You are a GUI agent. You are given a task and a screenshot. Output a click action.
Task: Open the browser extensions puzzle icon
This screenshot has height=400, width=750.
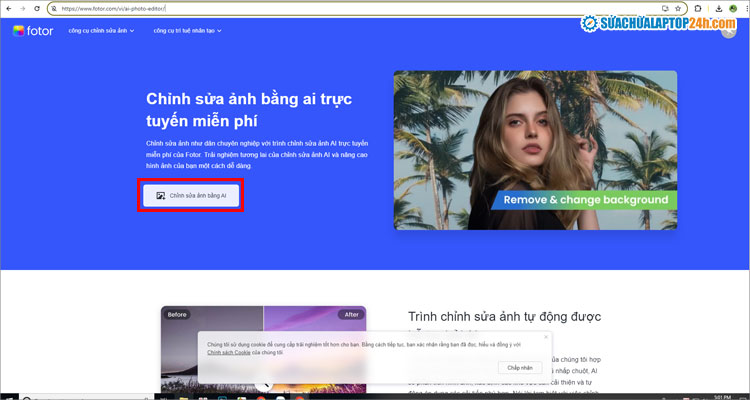(x=698, y=9)
